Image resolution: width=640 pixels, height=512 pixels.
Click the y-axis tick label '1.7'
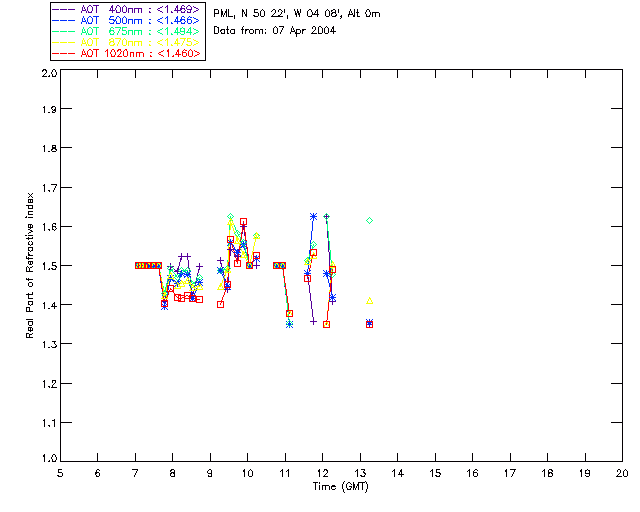(x=49, y=187)
